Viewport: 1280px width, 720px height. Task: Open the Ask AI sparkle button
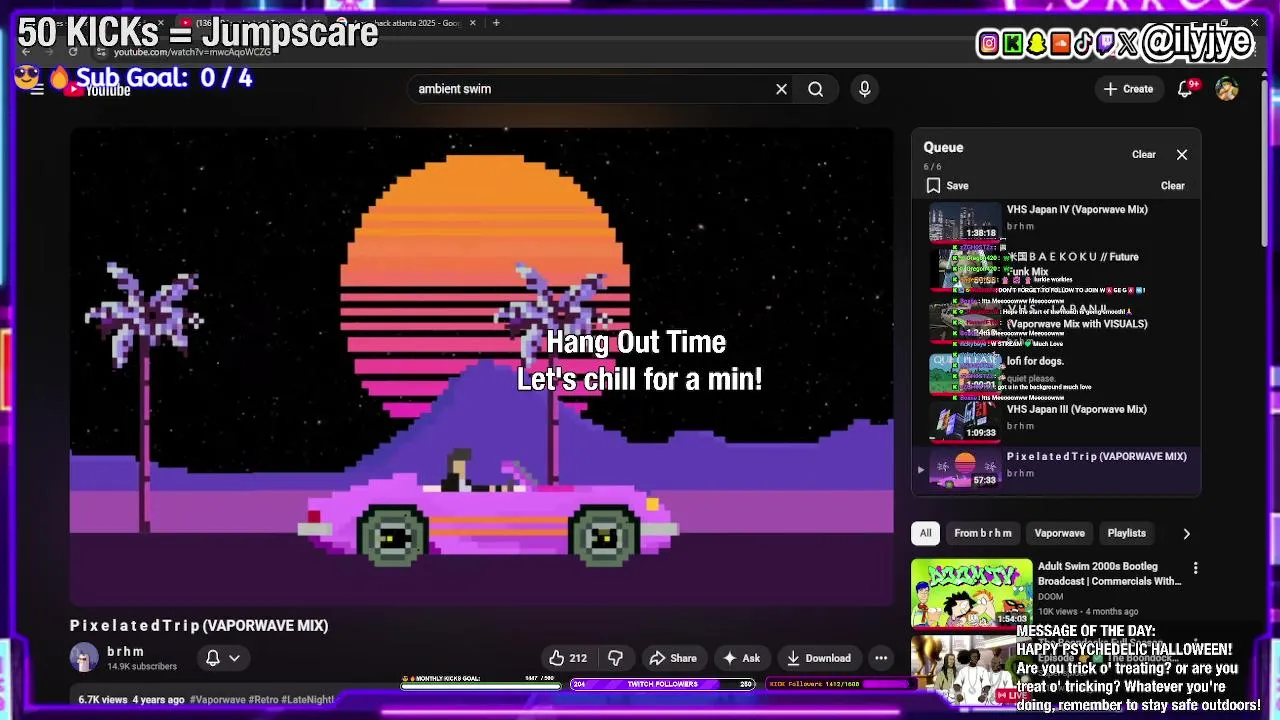tap(741, 658)
